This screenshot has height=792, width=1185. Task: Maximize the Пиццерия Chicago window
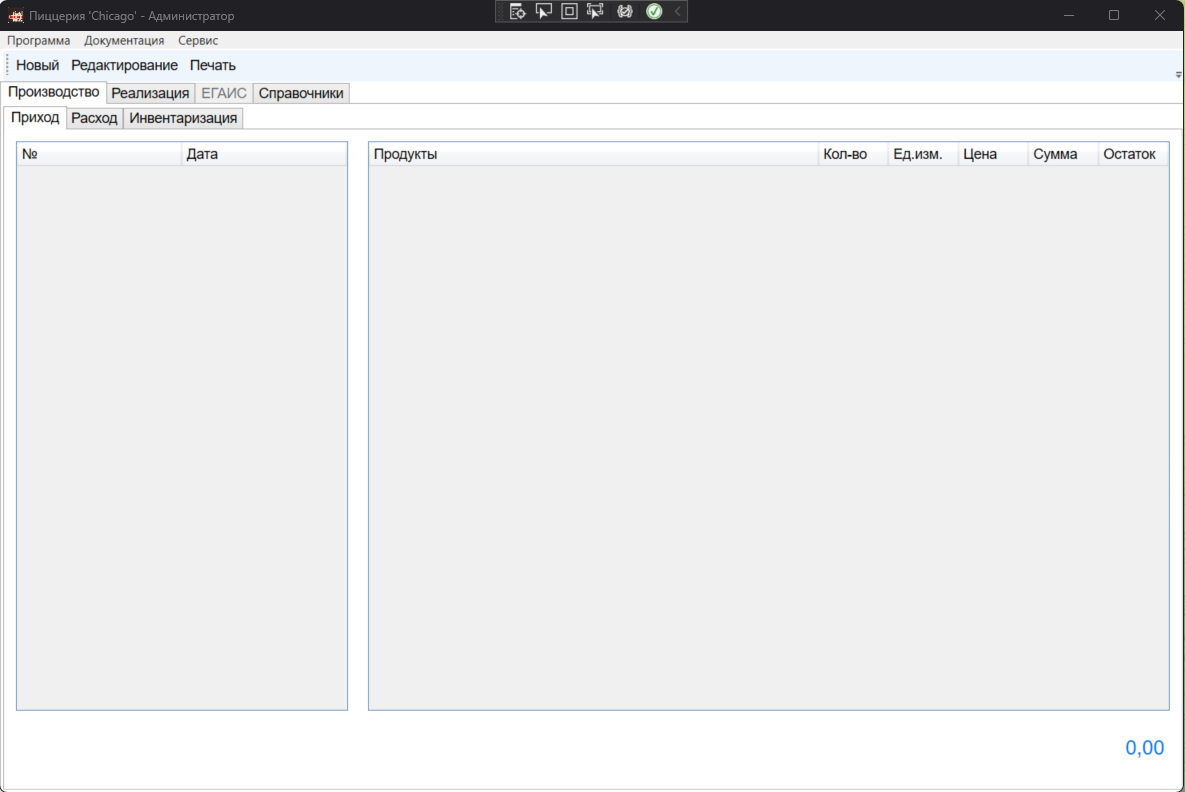(1114, 15)
